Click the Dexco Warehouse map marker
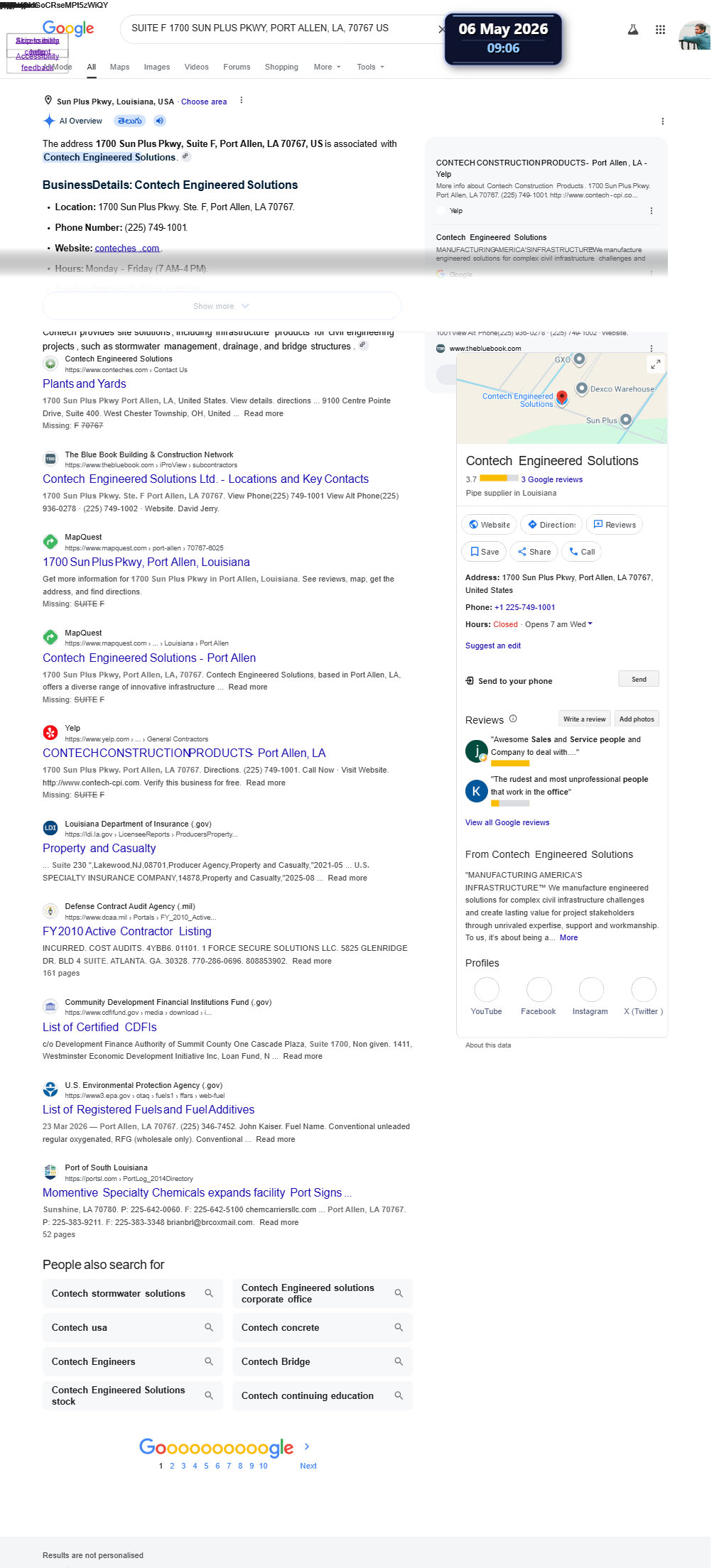 pyautogui.click(x=582, y=388)
